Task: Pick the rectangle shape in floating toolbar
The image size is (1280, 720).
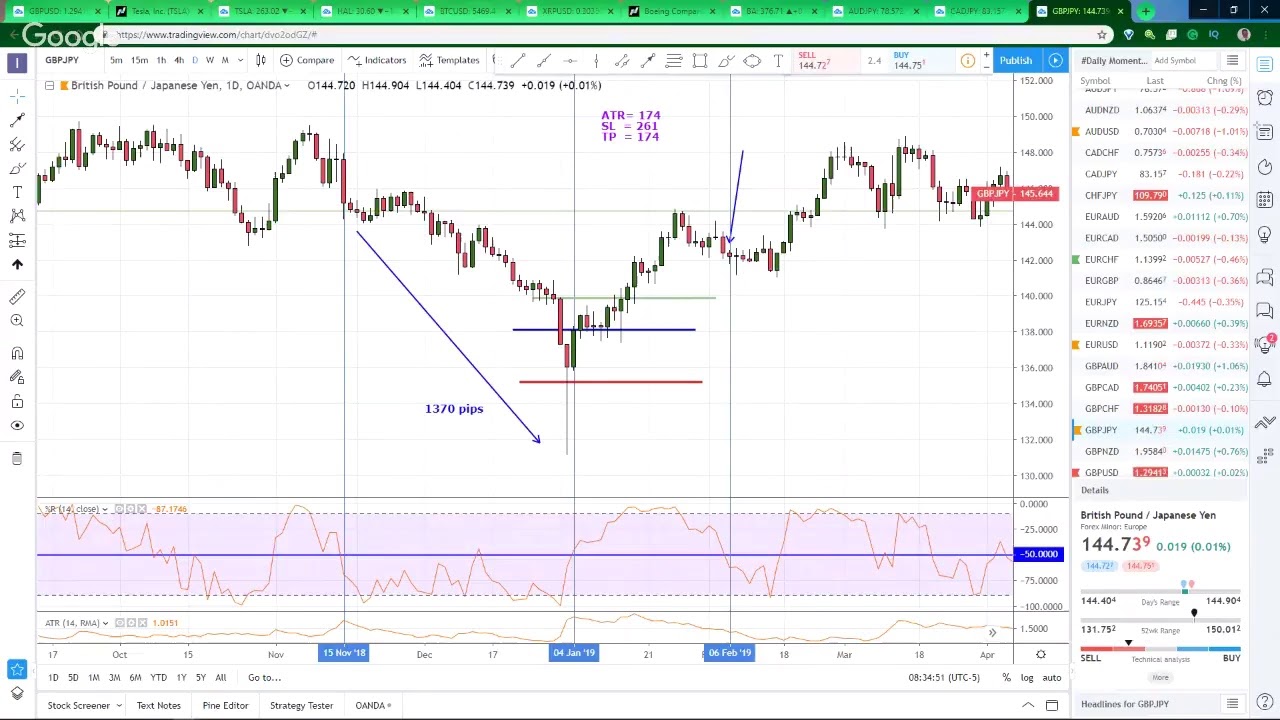Action: (700, 61)
